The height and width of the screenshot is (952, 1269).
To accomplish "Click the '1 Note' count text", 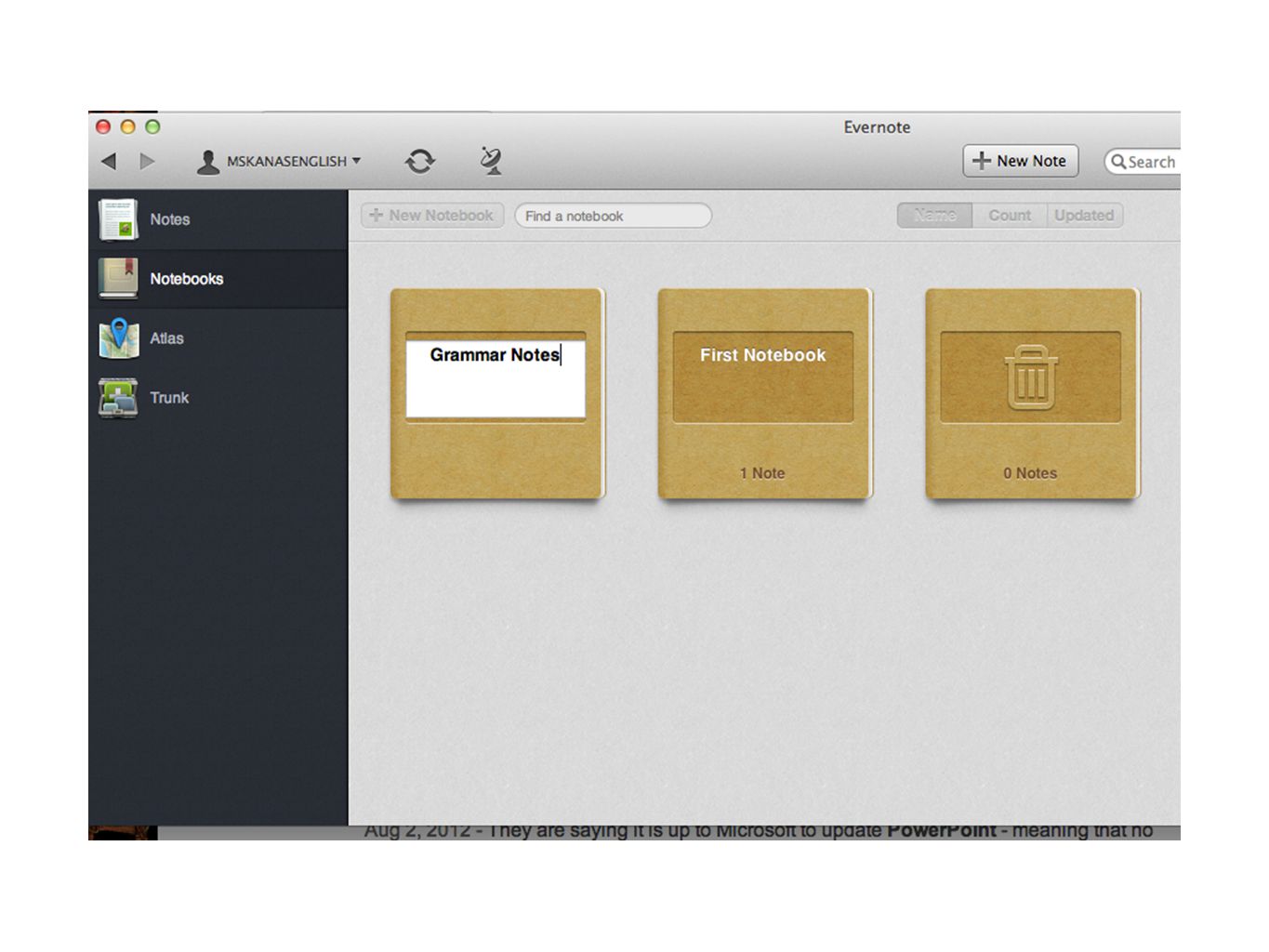I will [762, 473].
